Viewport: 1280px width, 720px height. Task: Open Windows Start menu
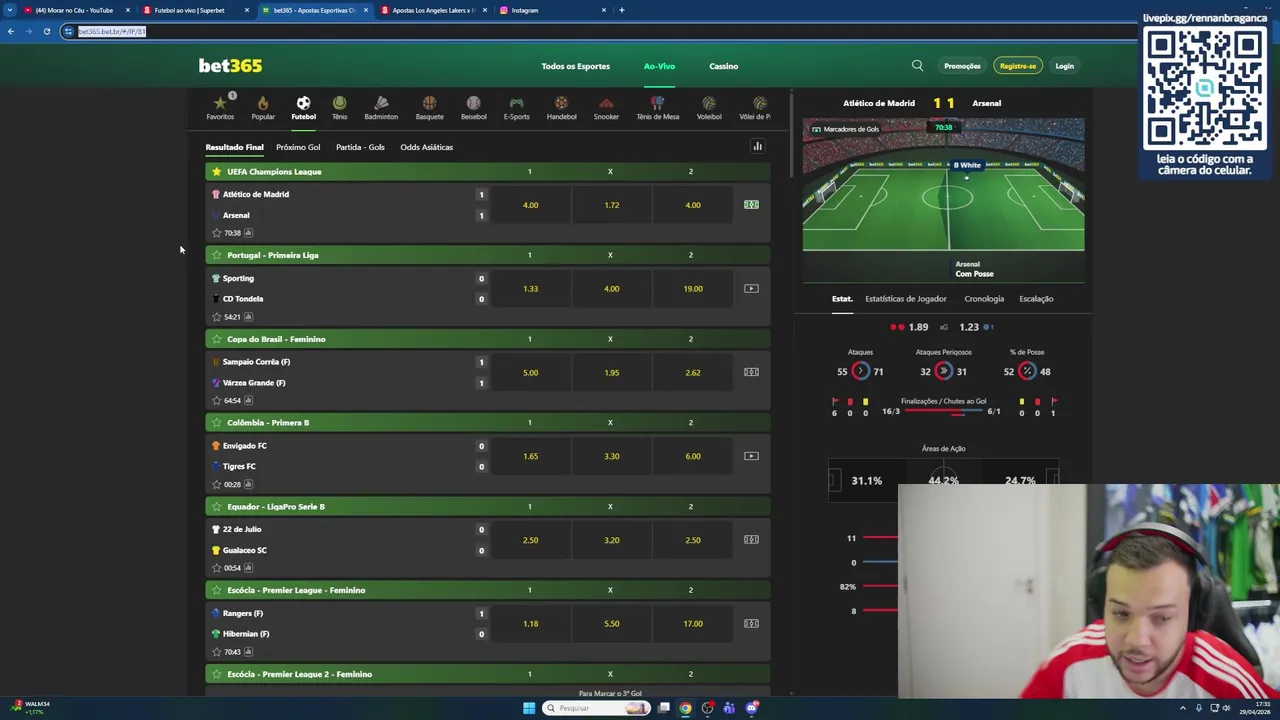click(529, 708)
